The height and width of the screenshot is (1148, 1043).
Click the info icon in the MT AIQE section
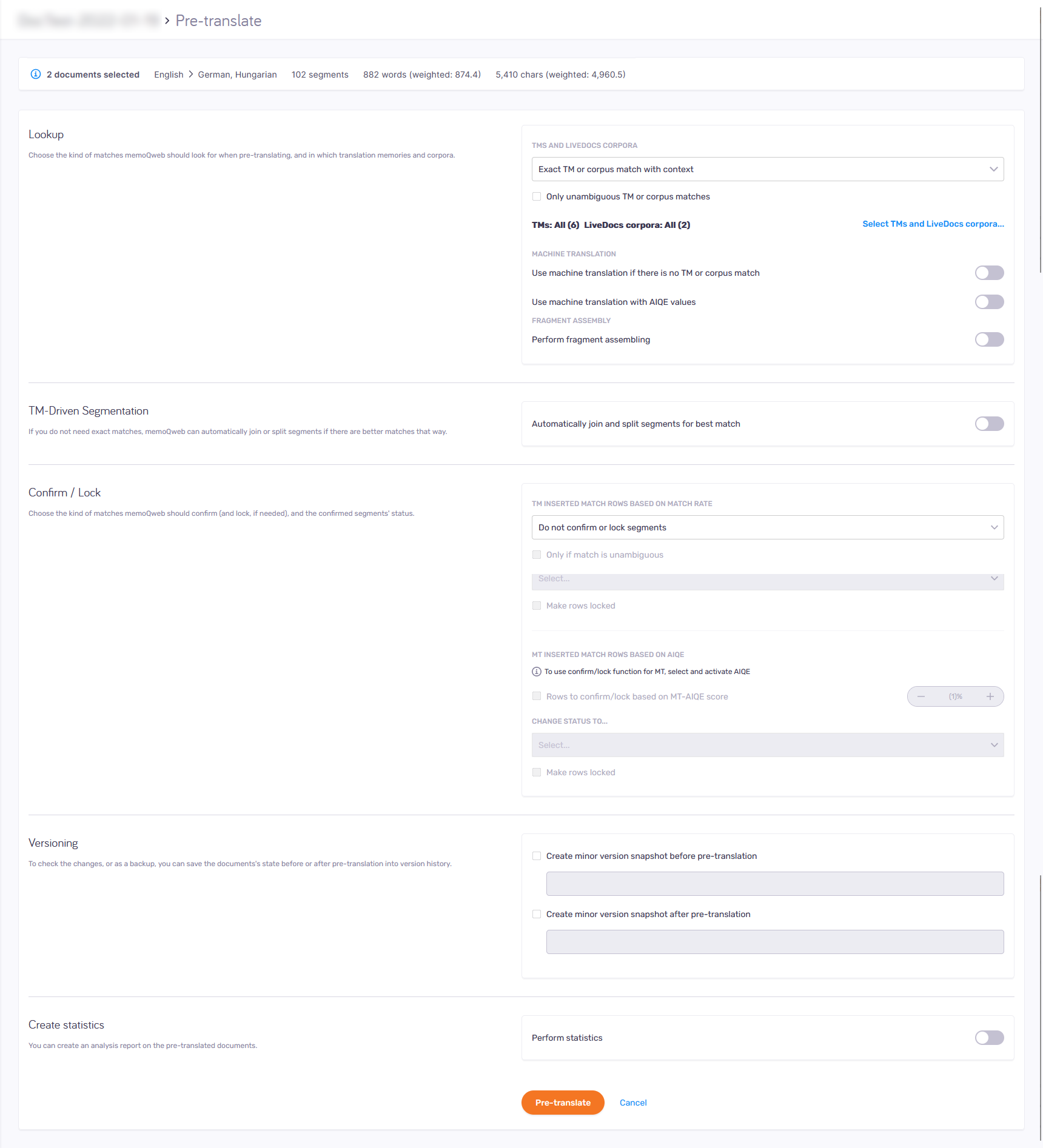(x=535, y=672)
